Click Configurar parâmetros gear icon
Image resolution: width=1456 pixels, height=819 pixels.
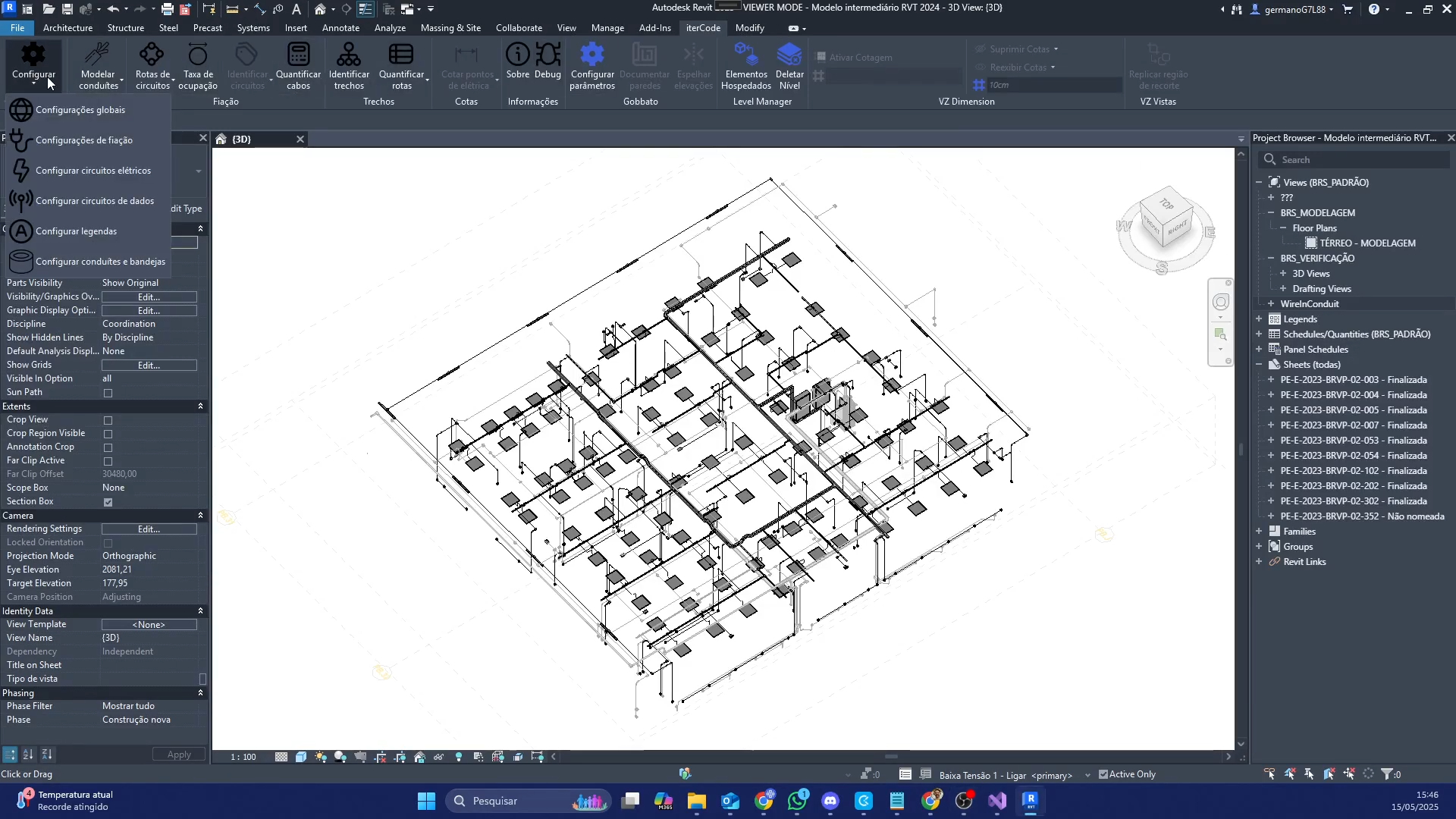(x=592, y=55)
